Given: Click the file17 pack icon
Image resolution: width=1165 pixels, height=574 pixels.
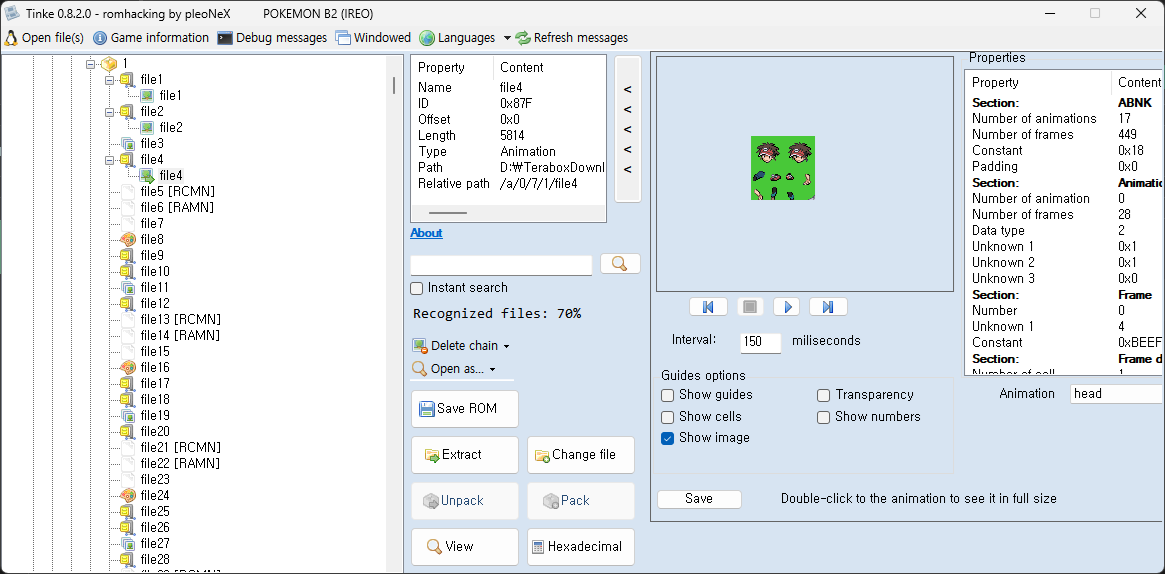Looking at the screenshot, I should 127,383.
